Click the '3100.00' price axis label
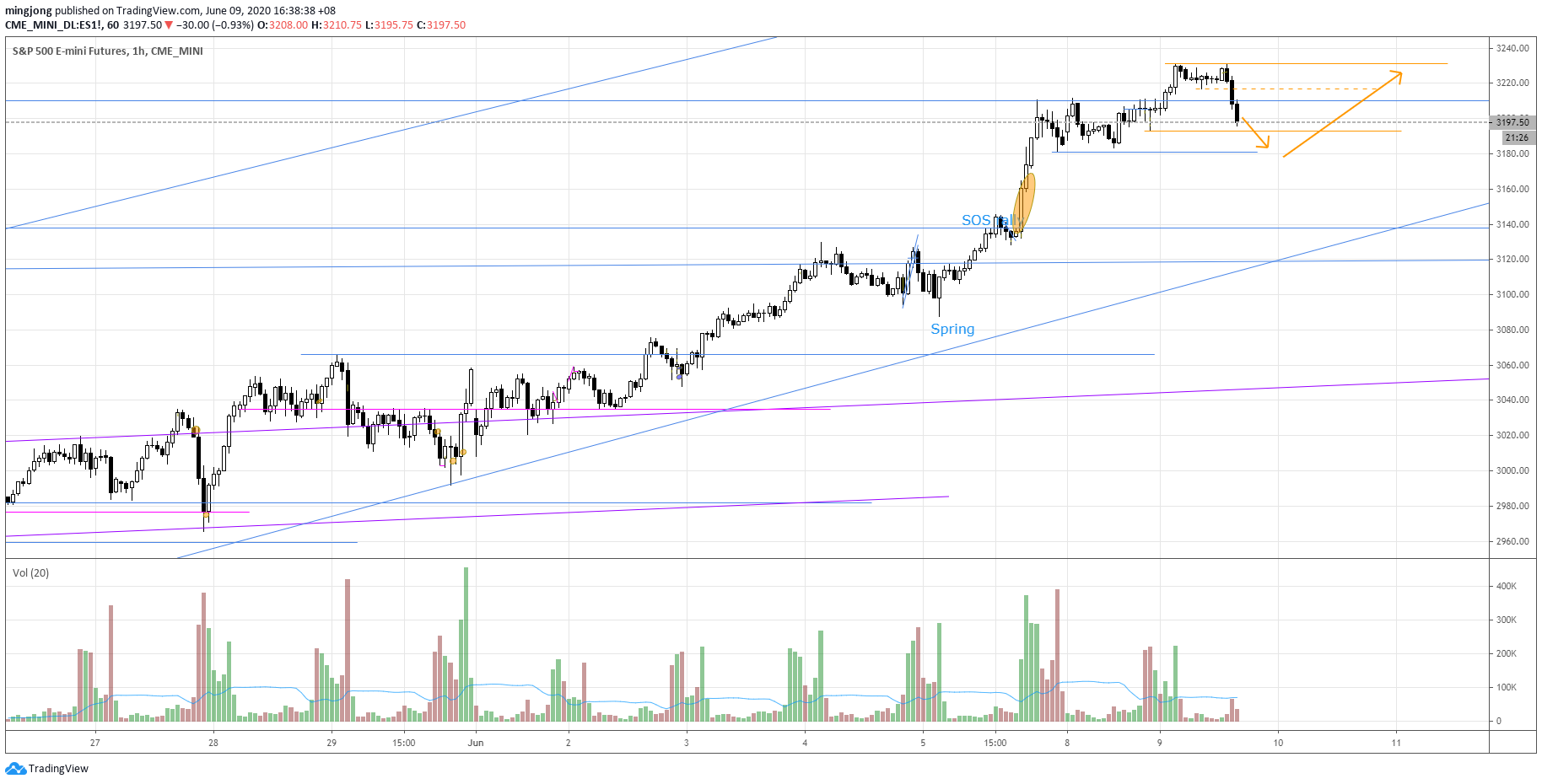Image resolution: width=1542 pixels, height=784 pixels. click(x=1512, y=295)
